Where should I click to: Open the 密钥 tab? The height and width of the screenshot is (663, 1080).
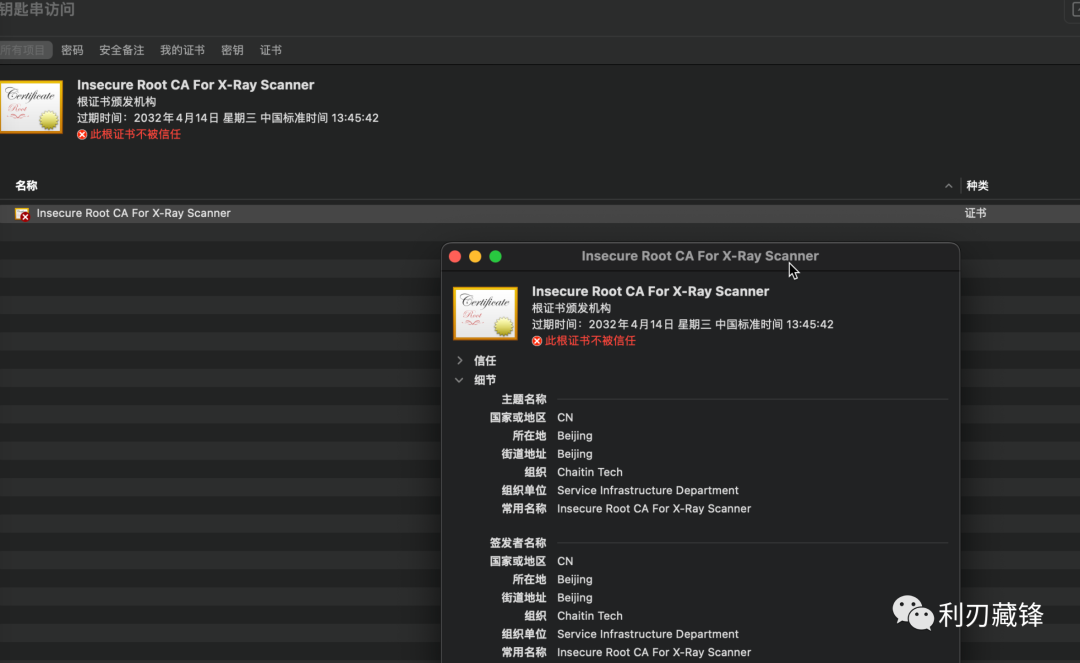pos(232,50)
